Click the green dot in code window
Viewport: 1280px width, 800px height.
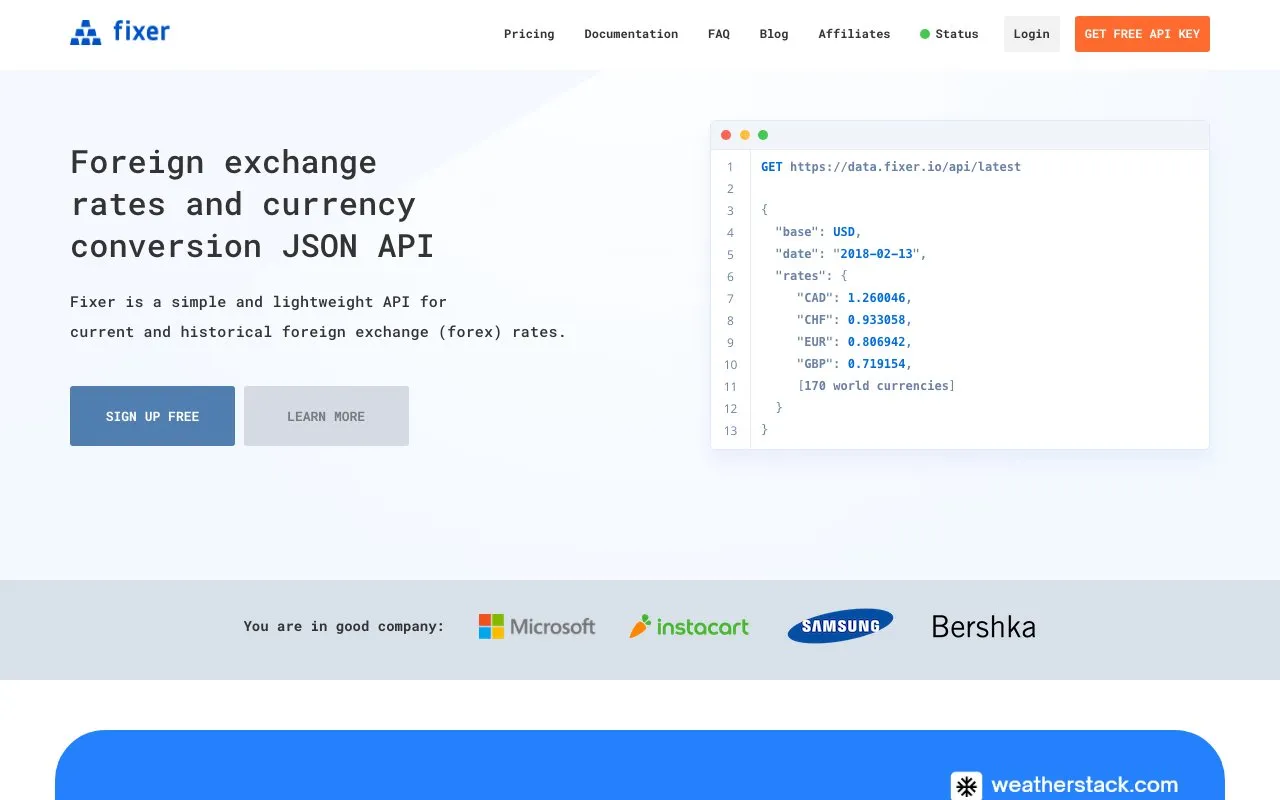[763, 135]
